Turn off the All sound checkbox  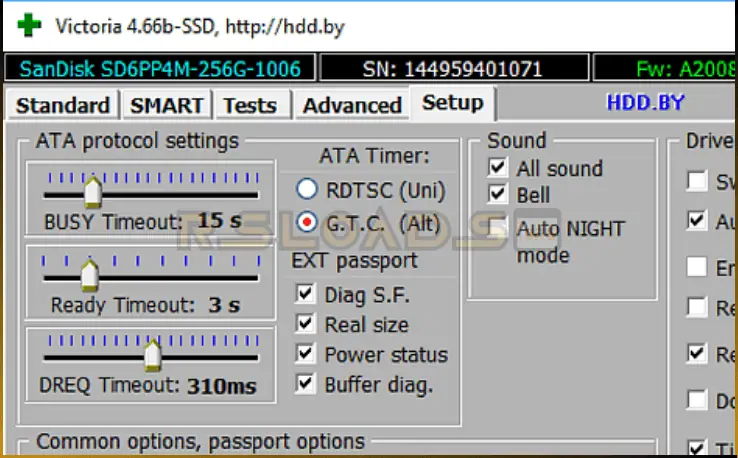click(x=497, y=168)
